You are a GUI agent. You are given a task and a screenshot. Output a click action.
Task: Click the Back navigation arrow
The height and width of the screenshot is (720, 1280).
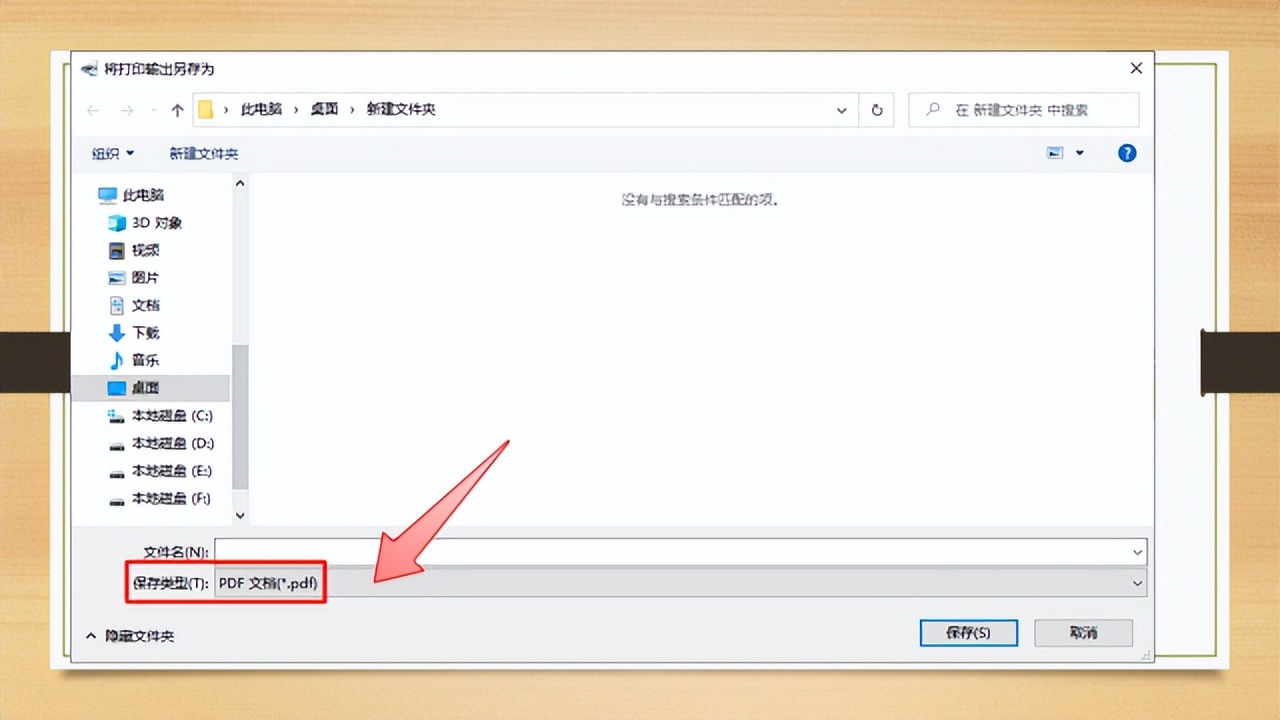(93, 110)
